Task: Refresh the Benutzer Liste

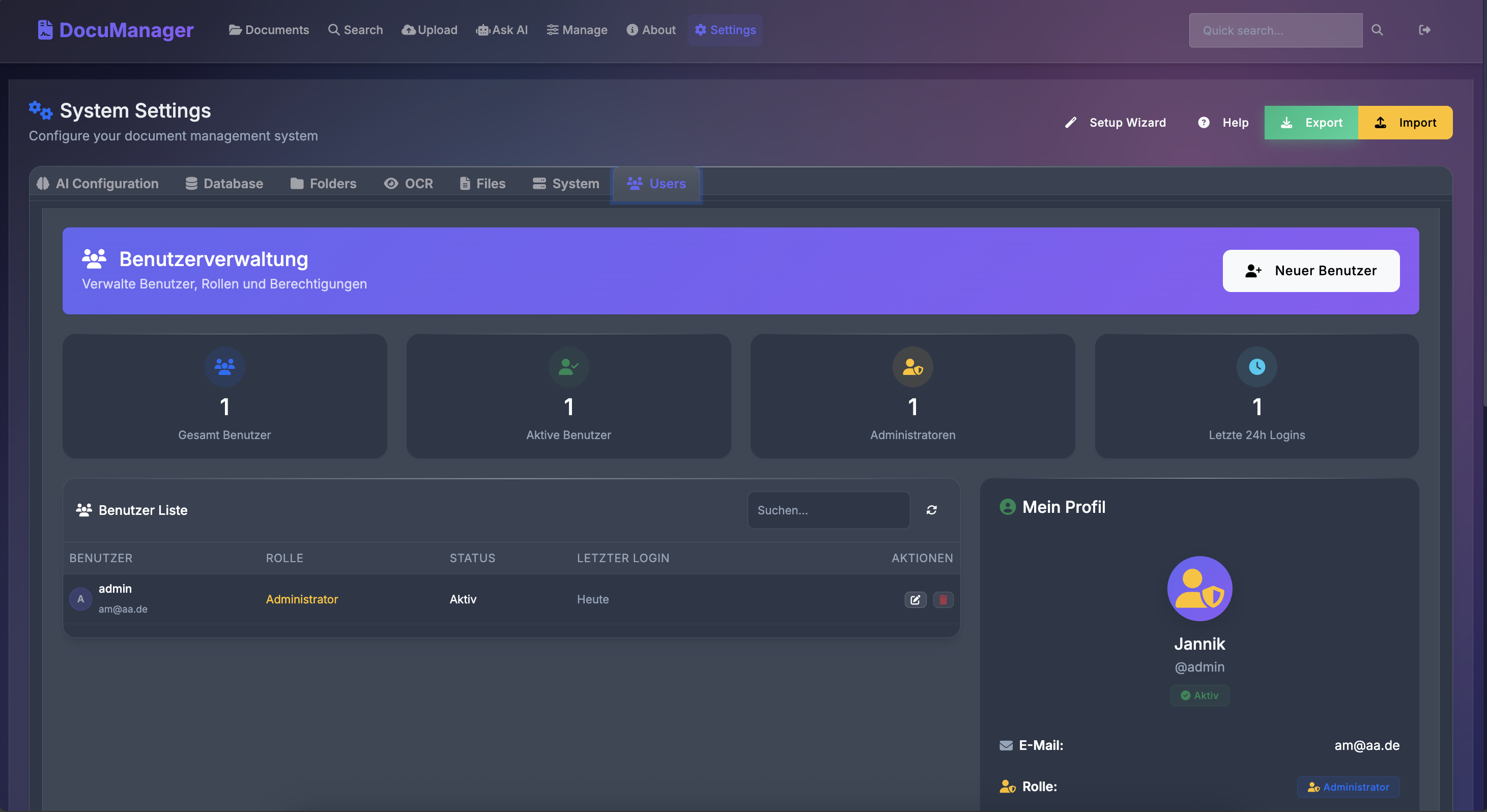Action: pos(932,510)
